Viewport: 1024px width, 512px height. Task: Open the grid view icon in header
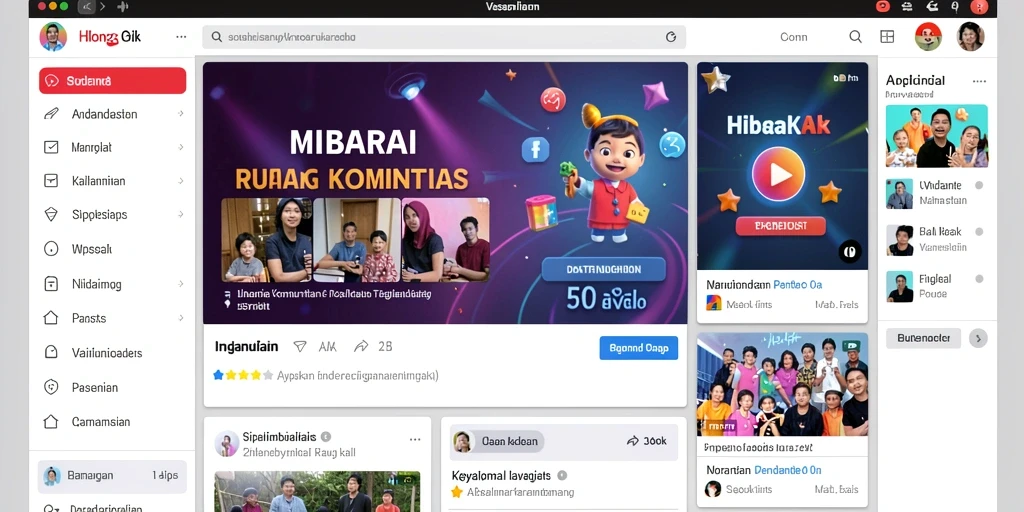coord(887,37)
